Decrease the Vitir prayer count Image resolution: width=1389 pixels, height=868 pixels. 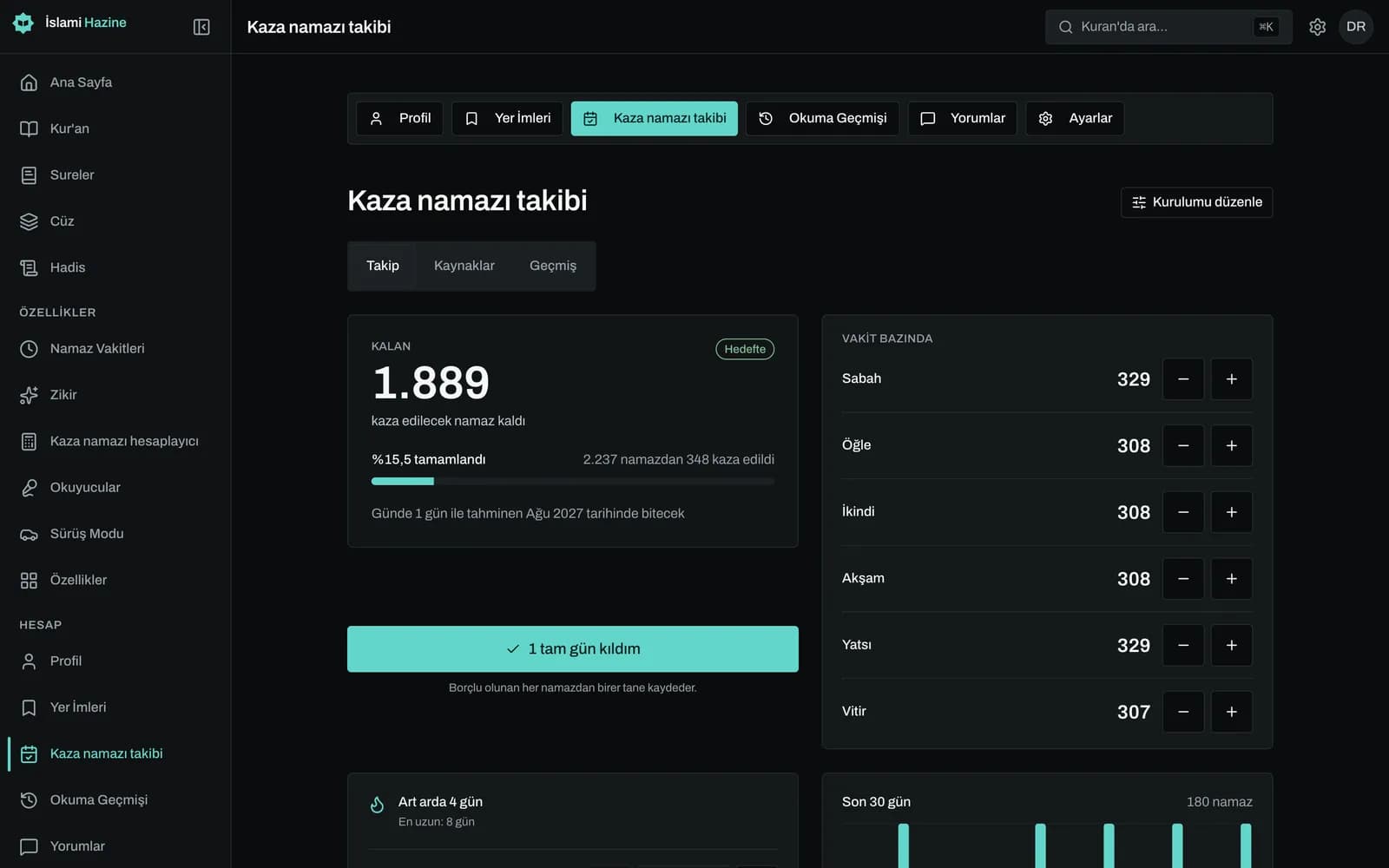click(x=1182, y=712)
